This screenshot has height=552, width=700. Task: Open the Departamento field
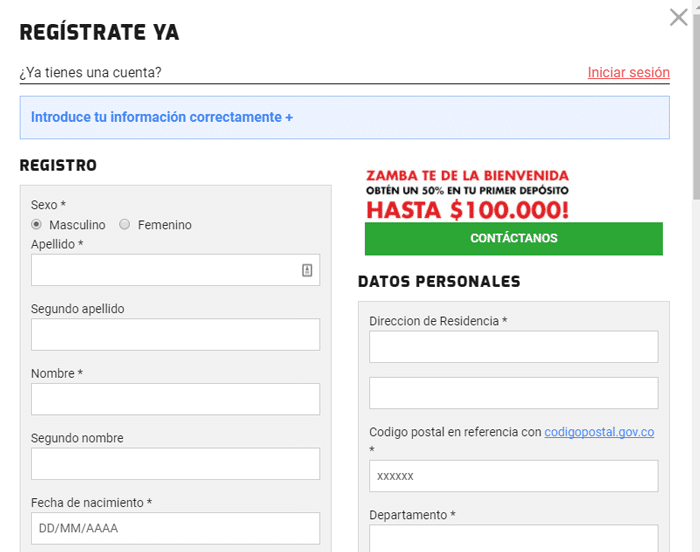tap(513, 538)
